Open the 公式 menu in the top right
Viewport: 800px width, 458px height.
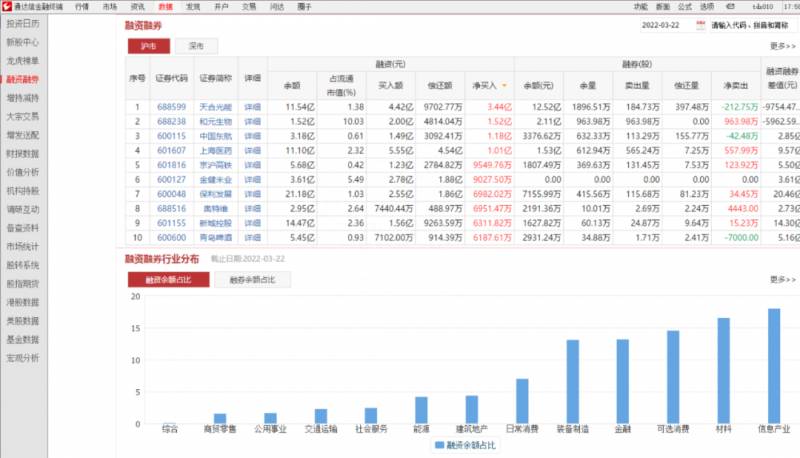pos(685,7)
